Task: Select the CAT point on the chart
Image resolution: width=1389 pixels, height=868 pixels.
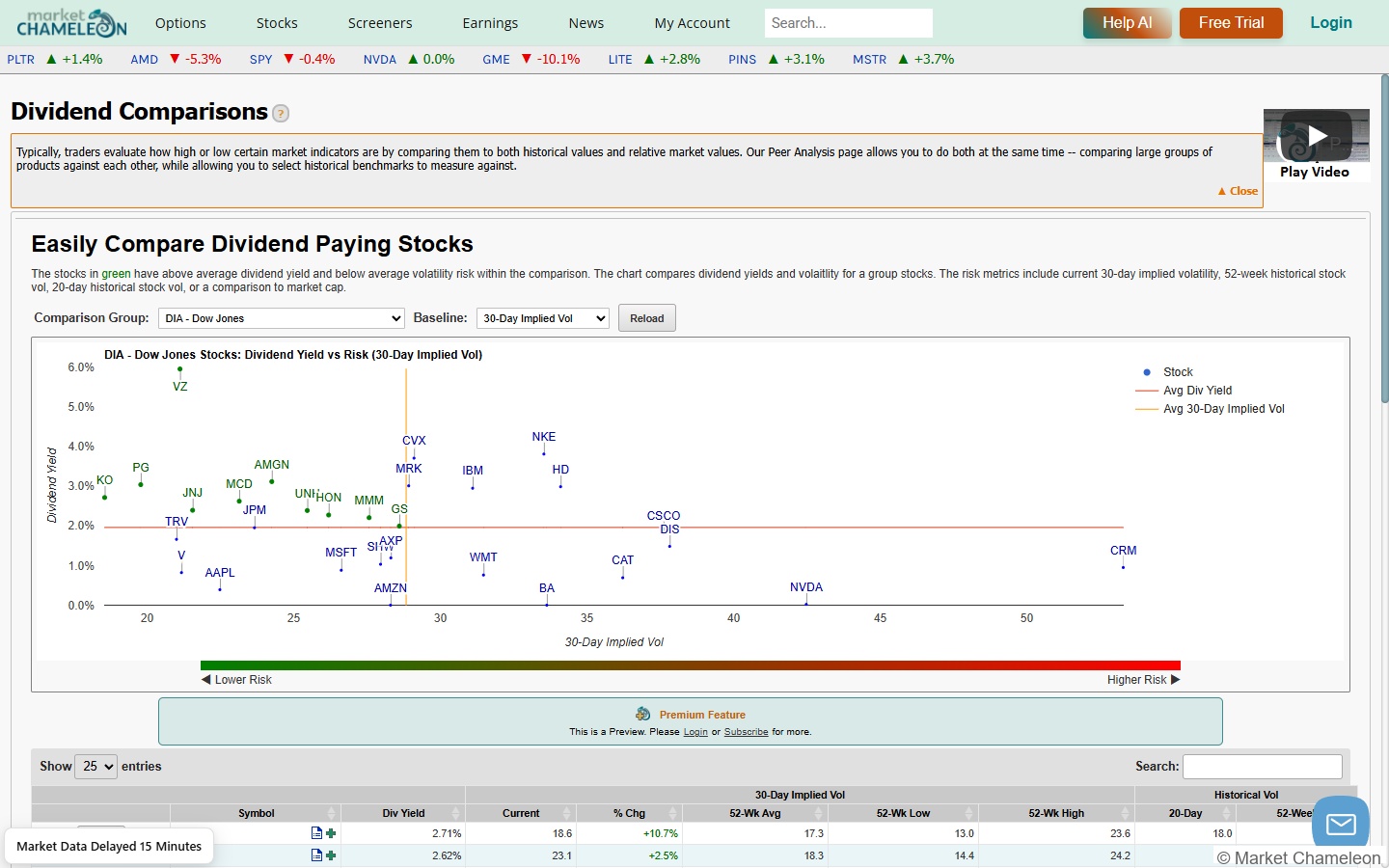Action: (622, 577)
